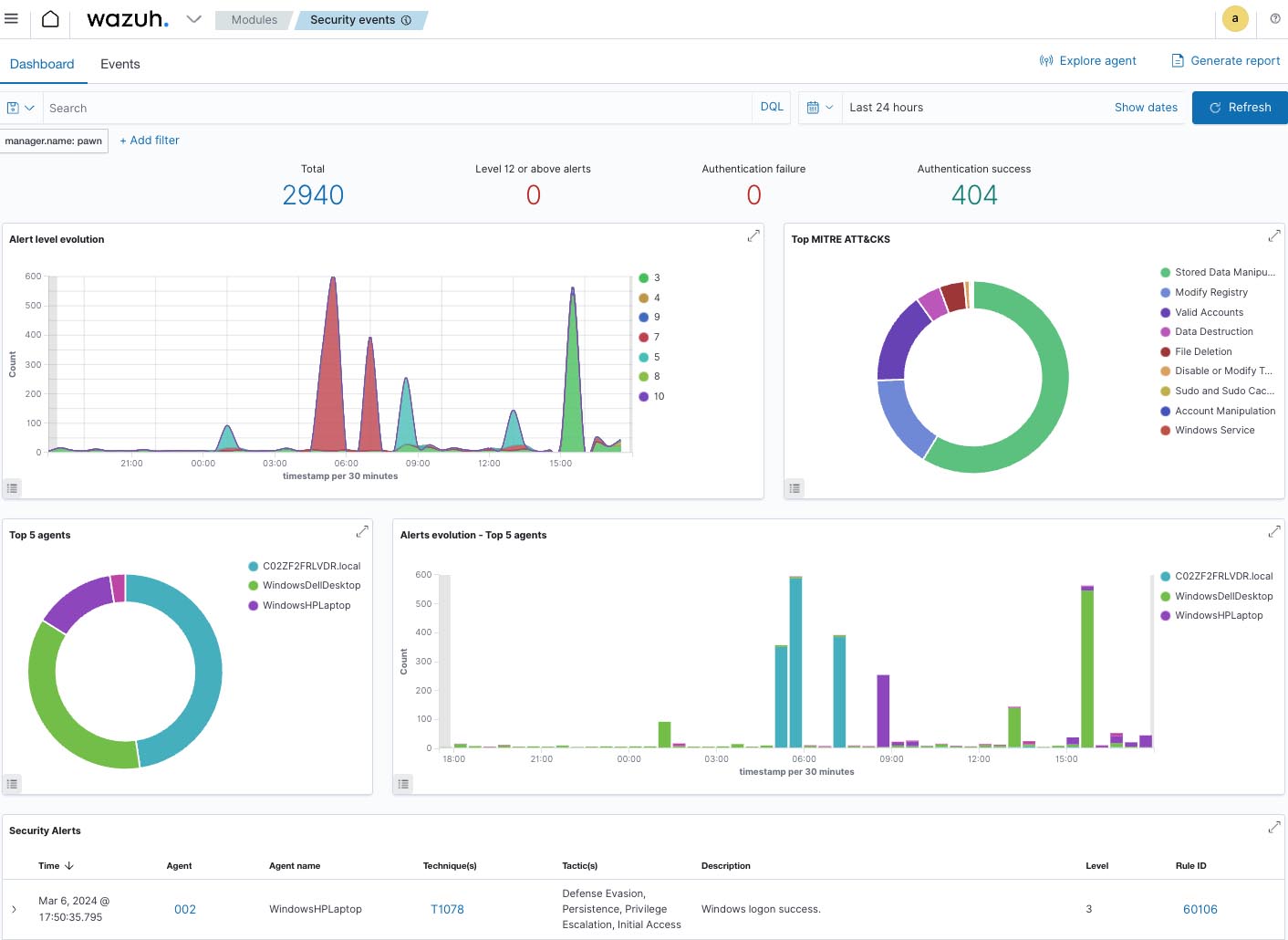
Task: Click the Generate report link
Action: click(x=1225, y=60)
